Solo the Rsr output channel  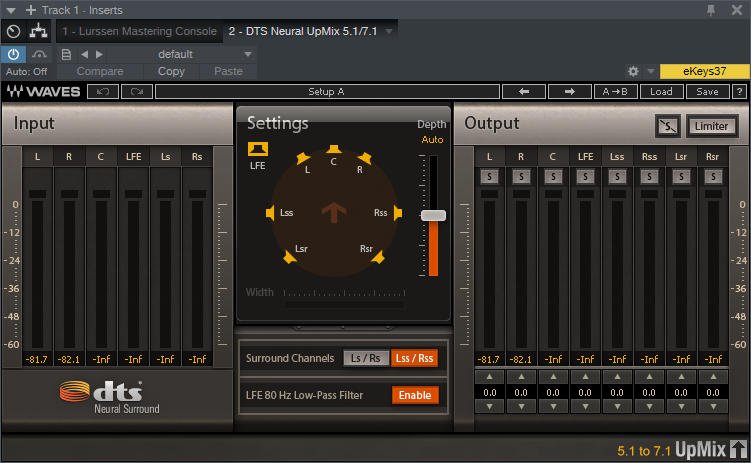(713, 177)
